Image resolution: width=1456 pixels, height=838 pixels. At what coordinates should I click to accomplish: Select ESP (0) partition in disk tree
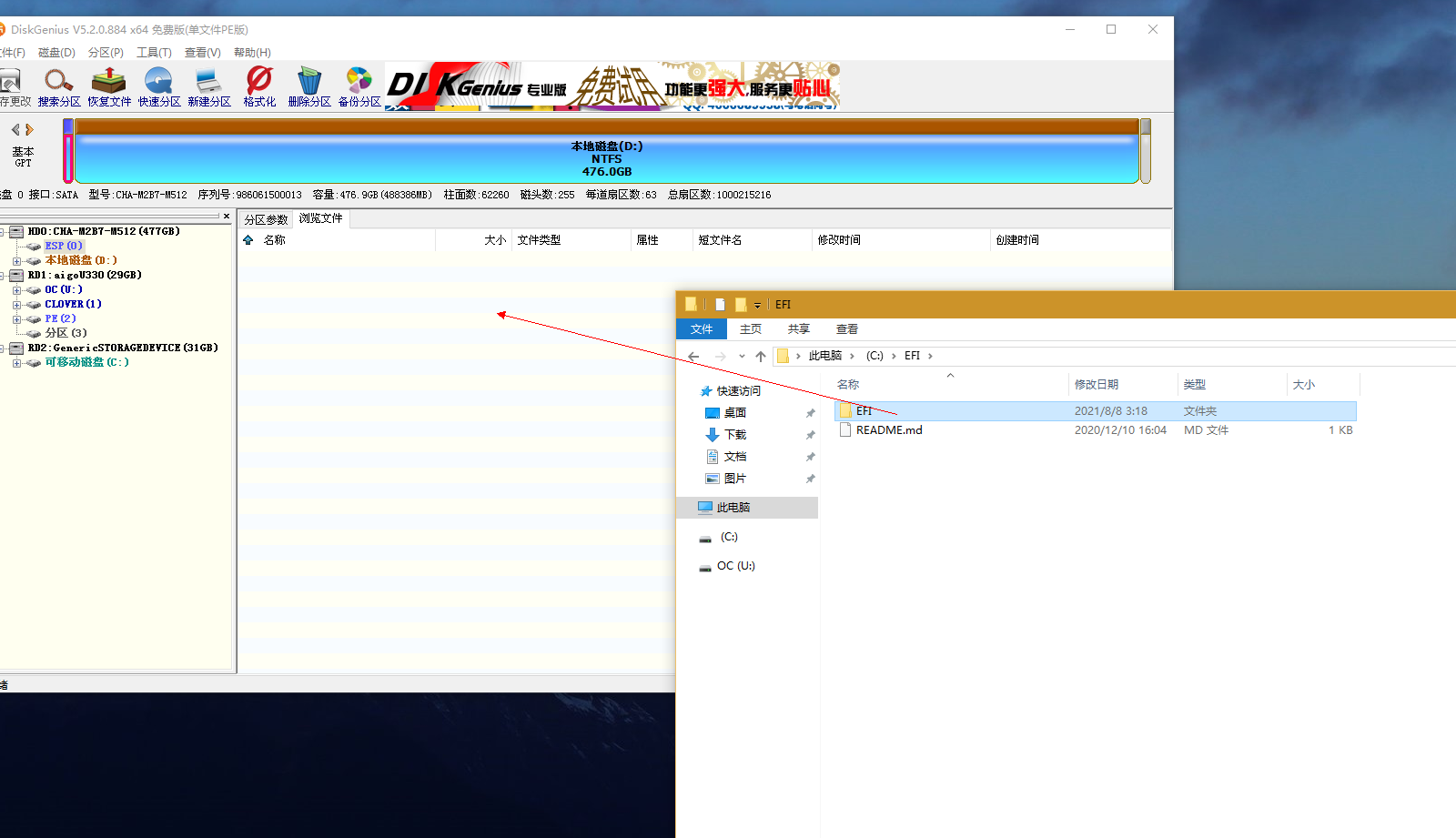coord(64,246)
